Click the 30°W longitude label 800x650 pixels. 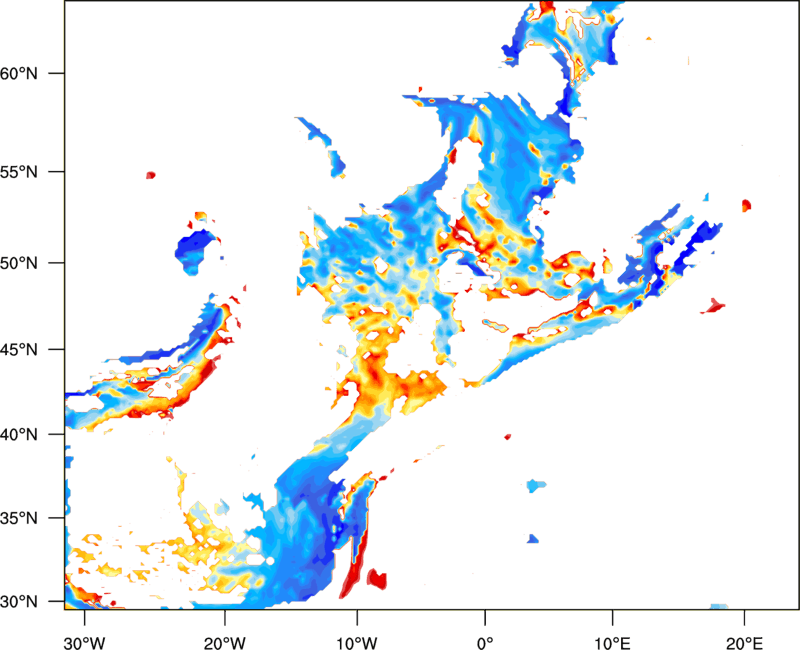click(85, 643)
